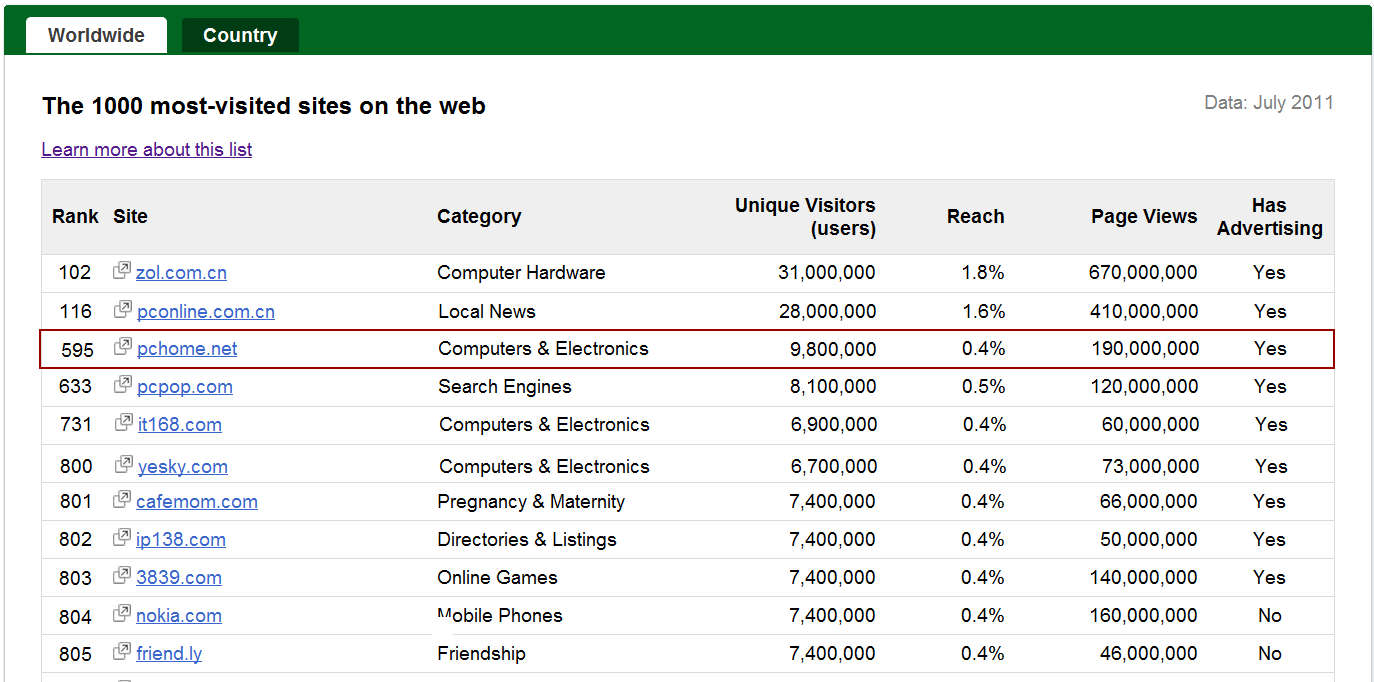Click the Rank column header

(x=76, y=217)
